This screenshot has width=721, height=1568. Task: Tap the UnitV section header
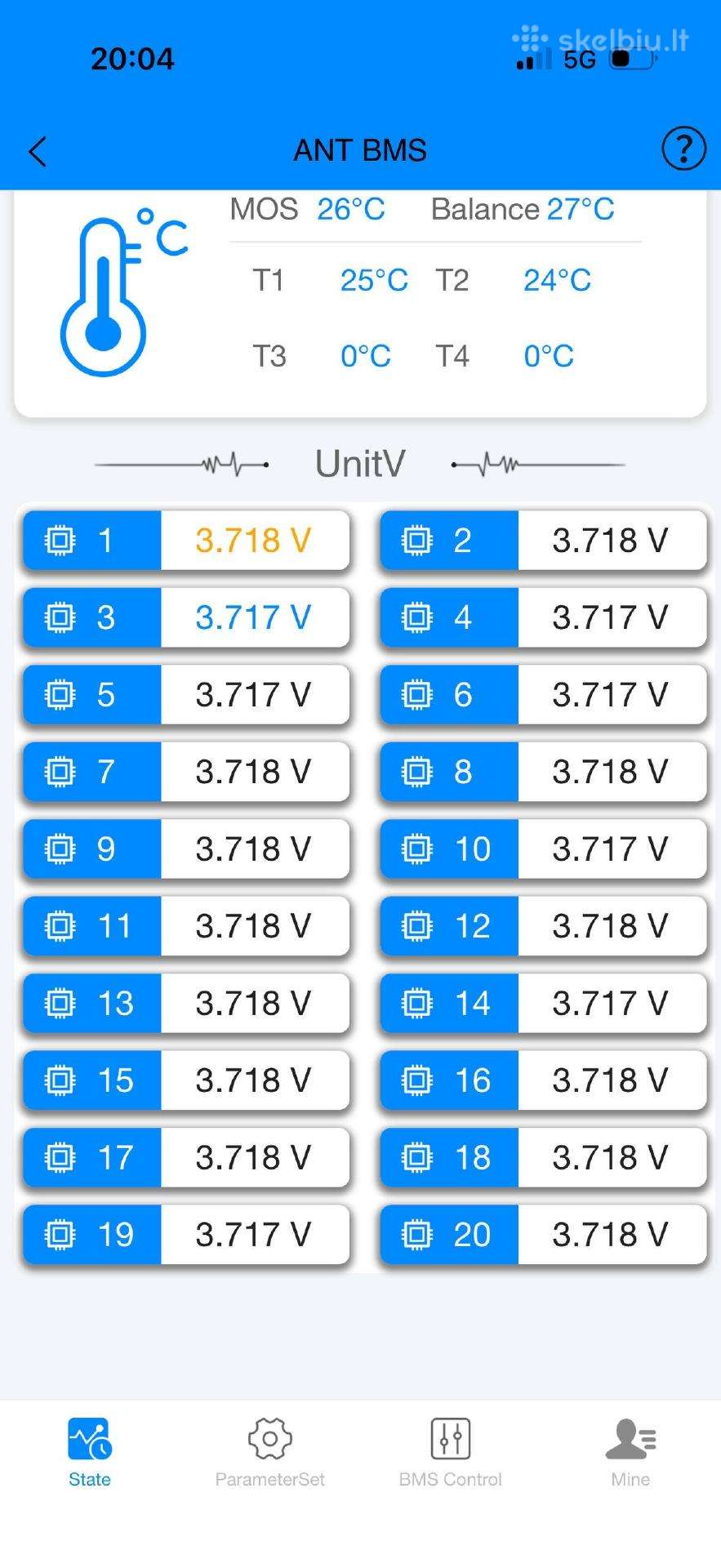click(360, 464)
